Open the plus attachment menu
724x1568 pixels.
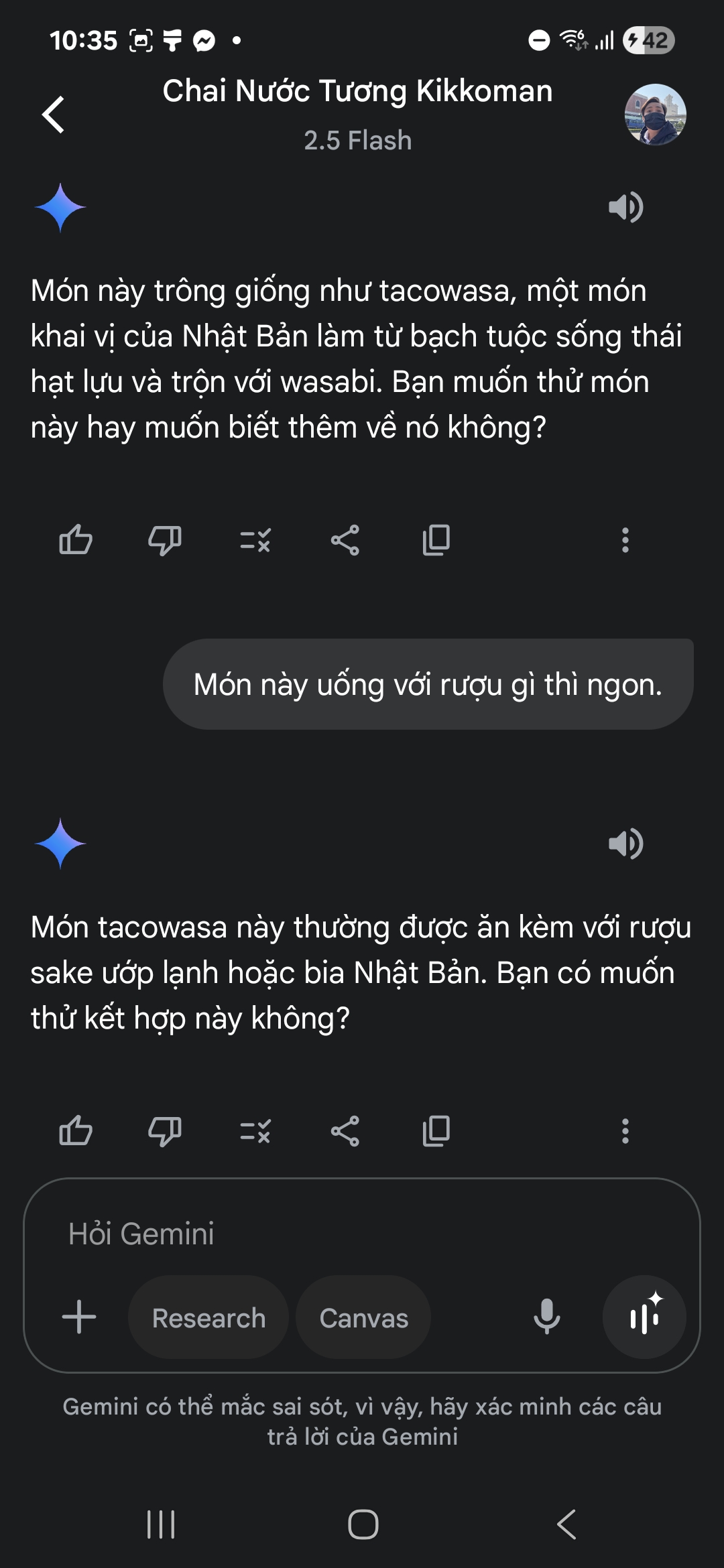point(79,1317)
